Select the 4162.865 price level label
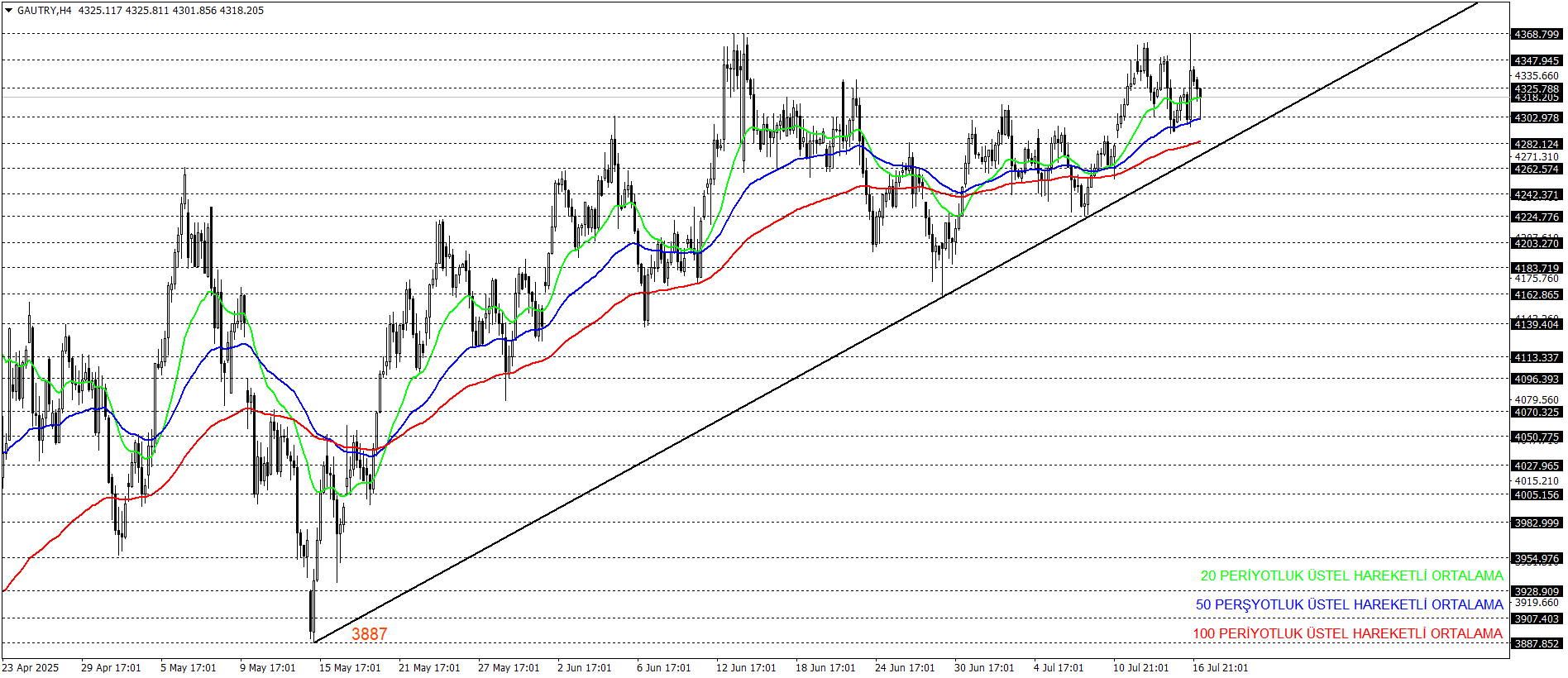Image resolution: width=1568 pixels, height=678 pixels. coord(1537,294)
